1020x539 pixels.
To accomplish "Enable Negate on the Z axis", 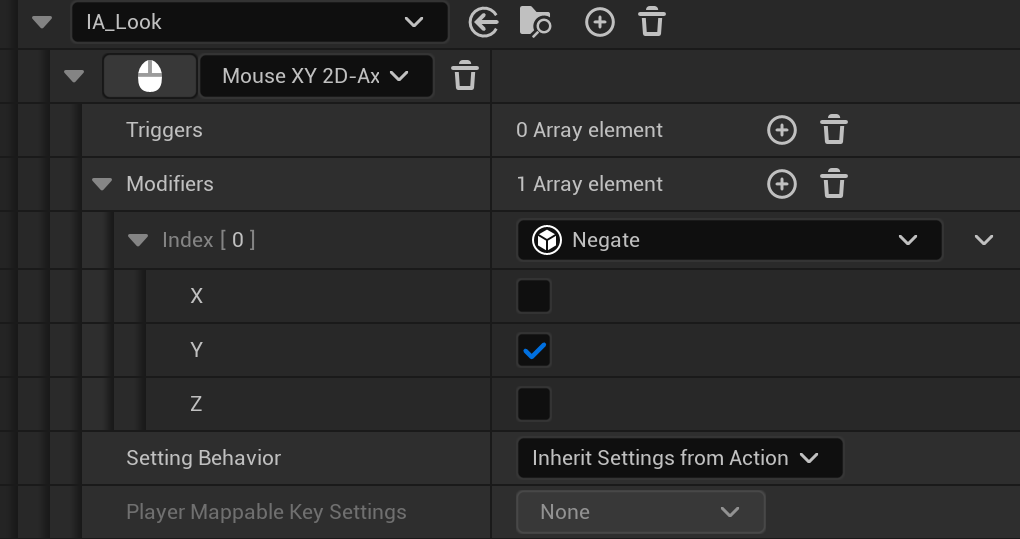I will coord(534,404).
